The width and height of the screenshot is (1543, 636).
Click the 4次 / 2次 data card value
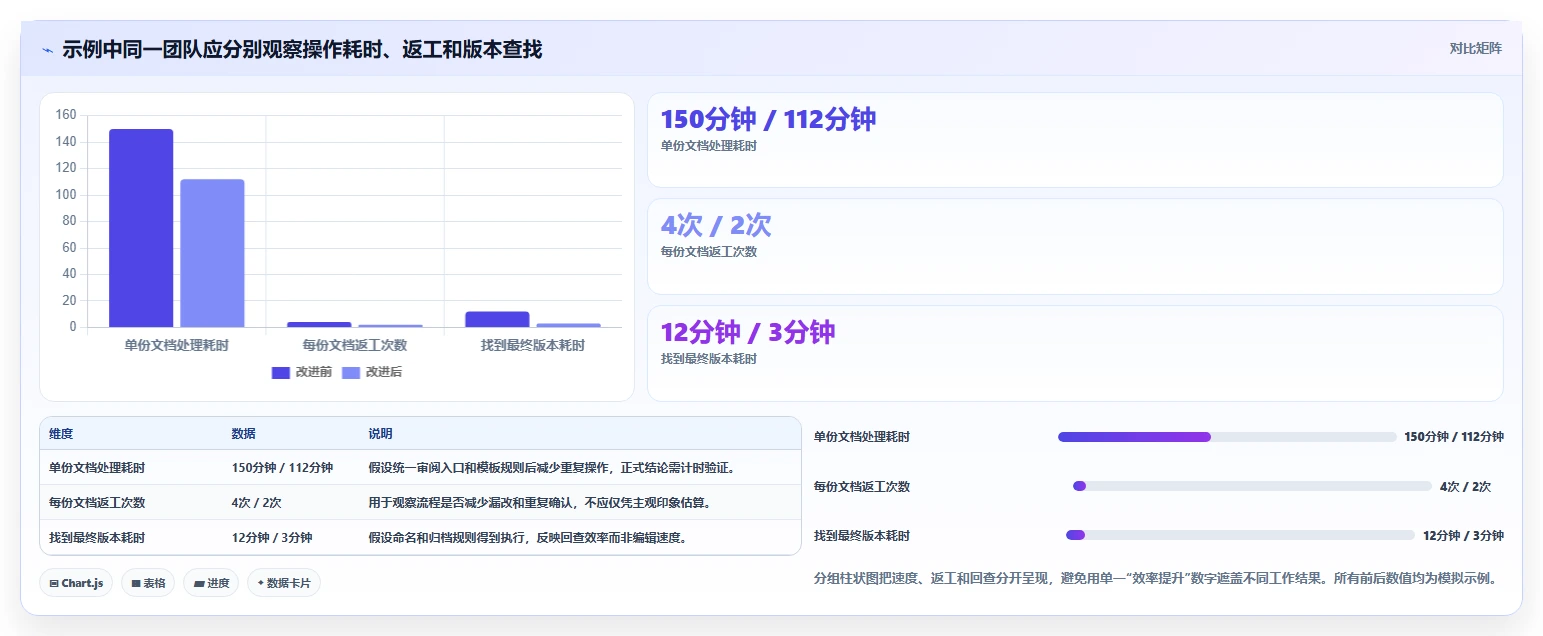716,225
